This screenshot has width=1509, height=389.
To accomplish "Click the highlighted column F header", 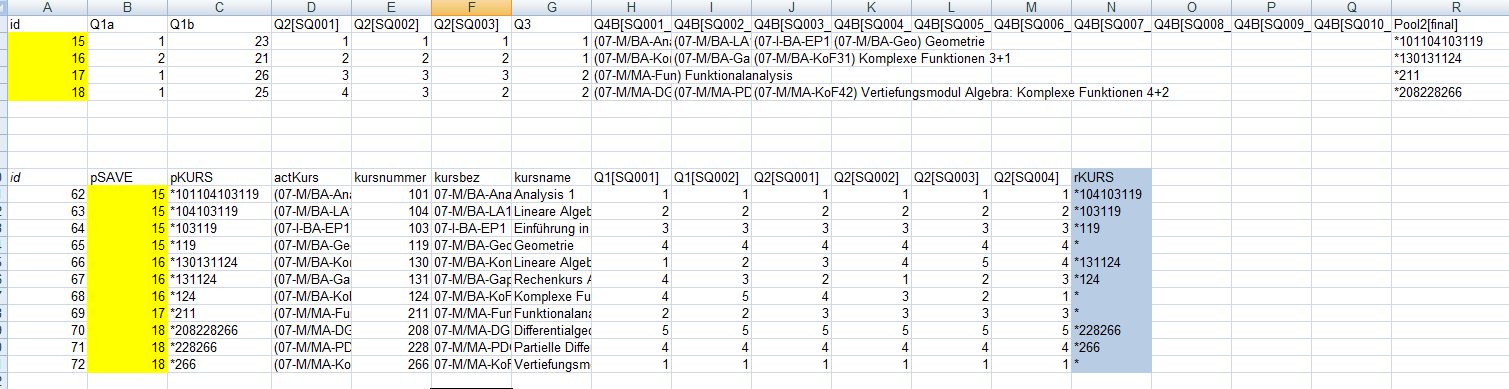I will (x=471, y=7).
